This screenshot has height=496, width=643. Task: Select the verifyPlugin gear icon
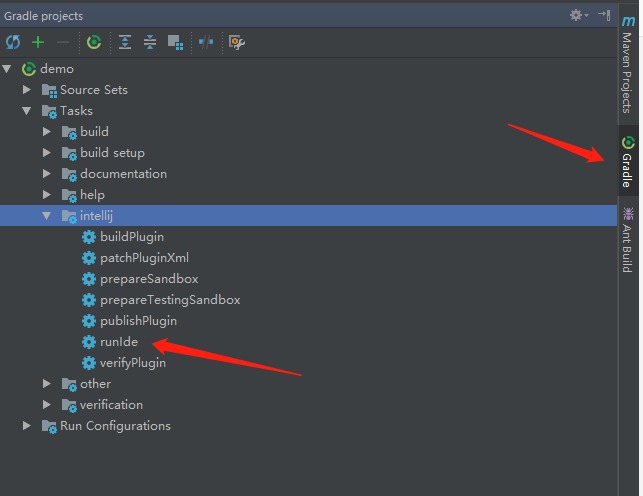89,363
